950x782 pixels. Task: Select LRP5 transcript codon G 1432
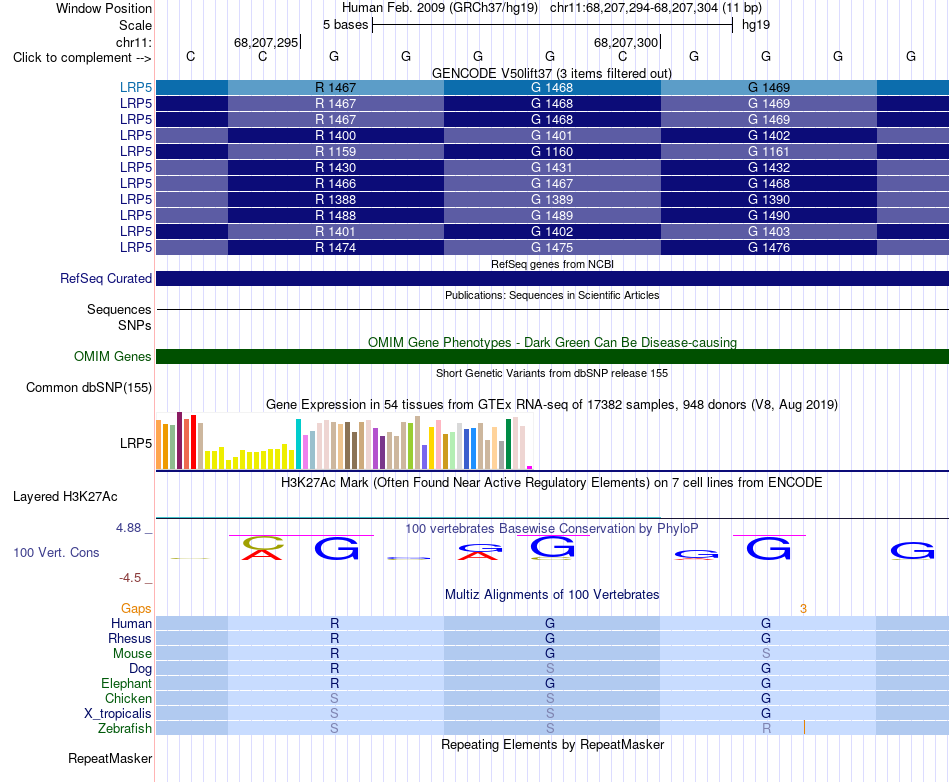[x=768, y=167]
